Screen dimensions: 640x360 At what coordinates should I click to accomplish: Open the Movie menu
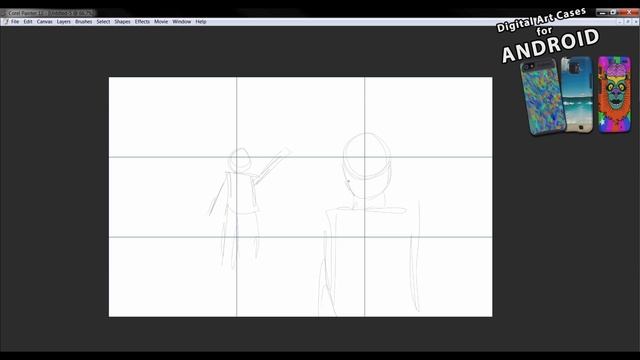click(x=161, y=22)
